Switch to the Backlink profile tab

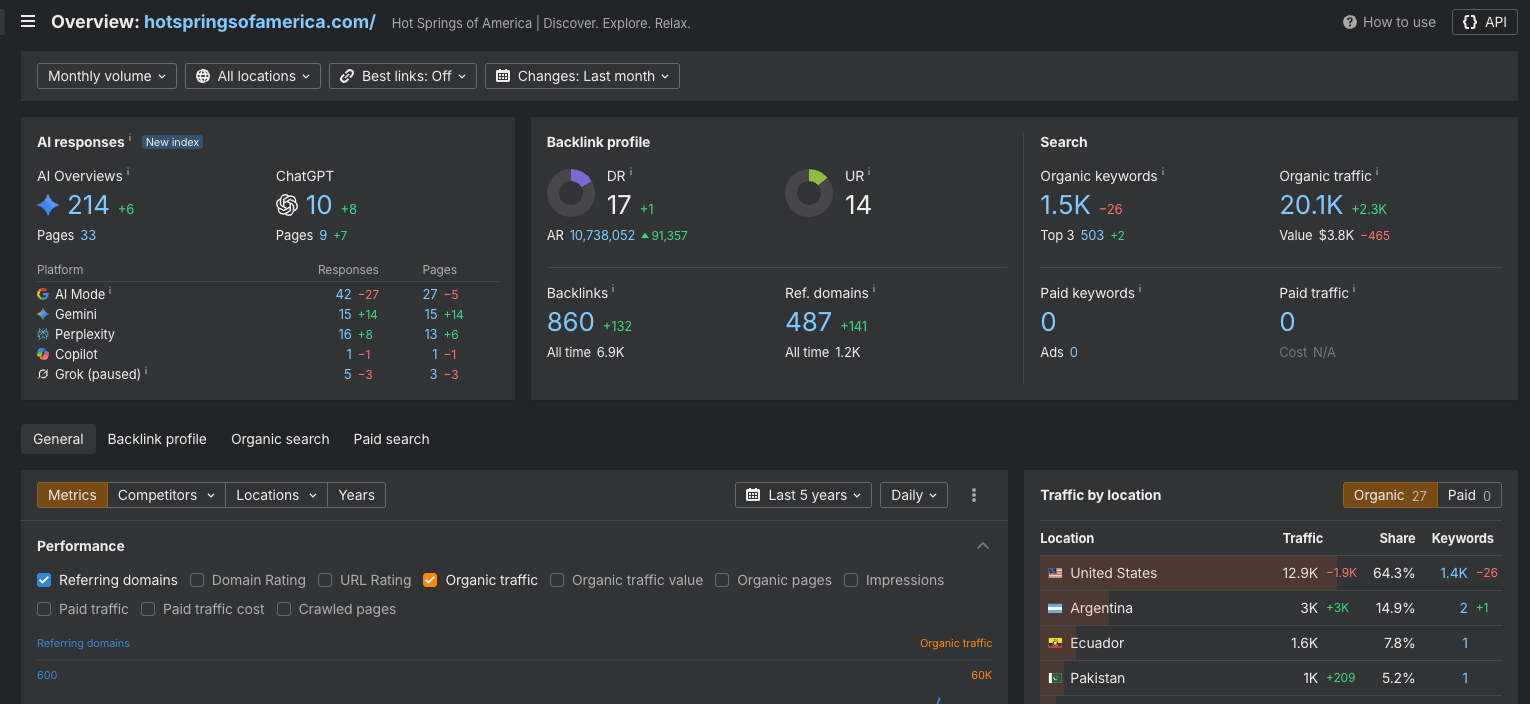coord(157,439)
